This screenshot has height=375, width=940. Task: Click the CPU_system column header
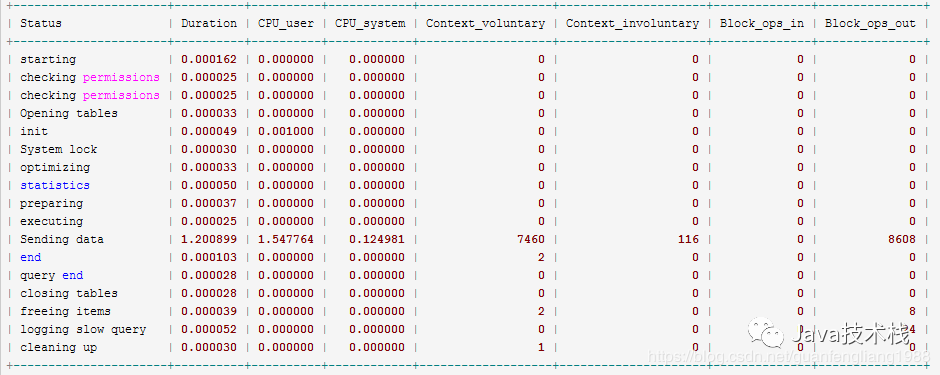pos(370,23)
